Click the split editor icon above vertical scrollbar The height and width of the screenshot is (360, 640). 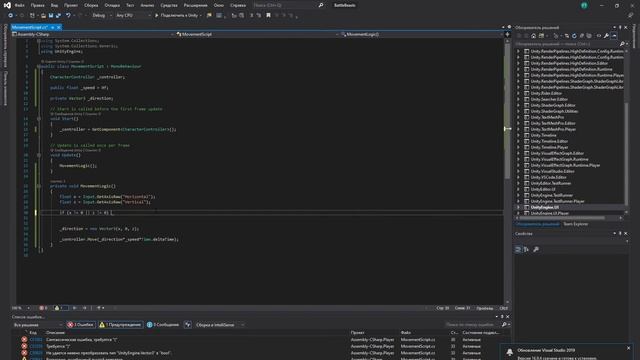click(x=507, y=35)
